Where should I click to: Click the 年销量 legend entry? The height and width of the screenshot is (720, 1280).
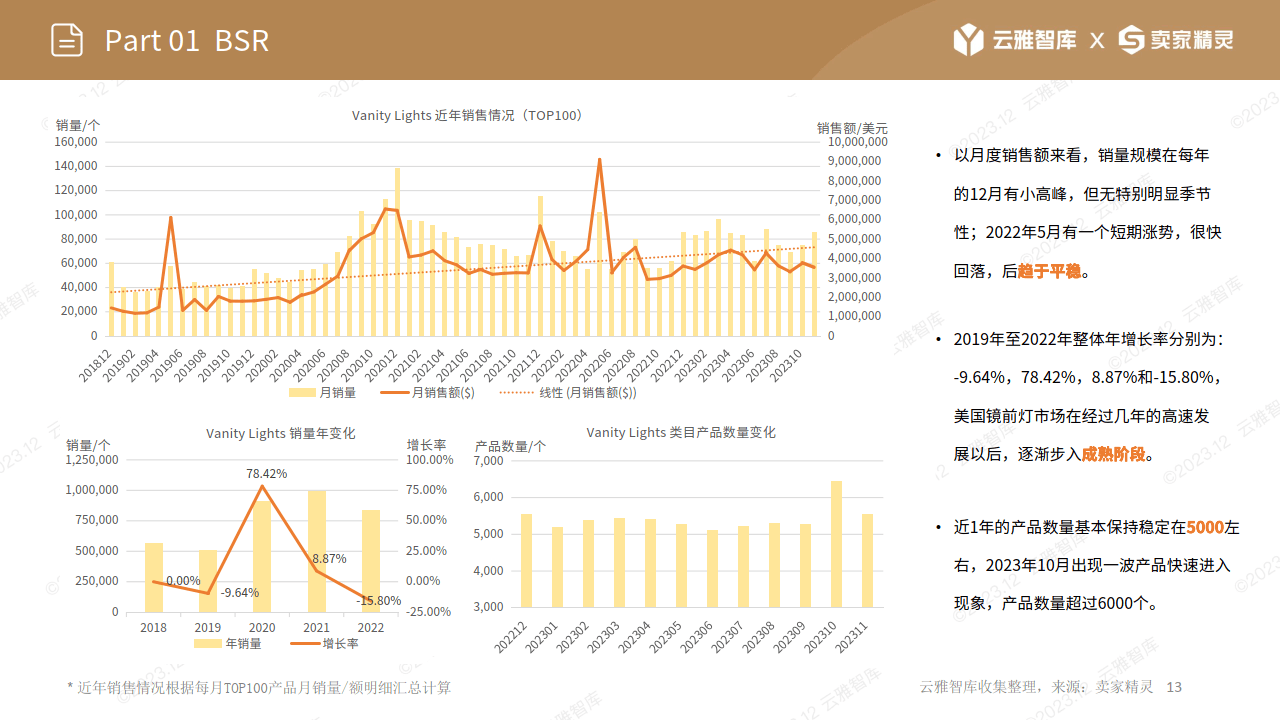[228, 644]
